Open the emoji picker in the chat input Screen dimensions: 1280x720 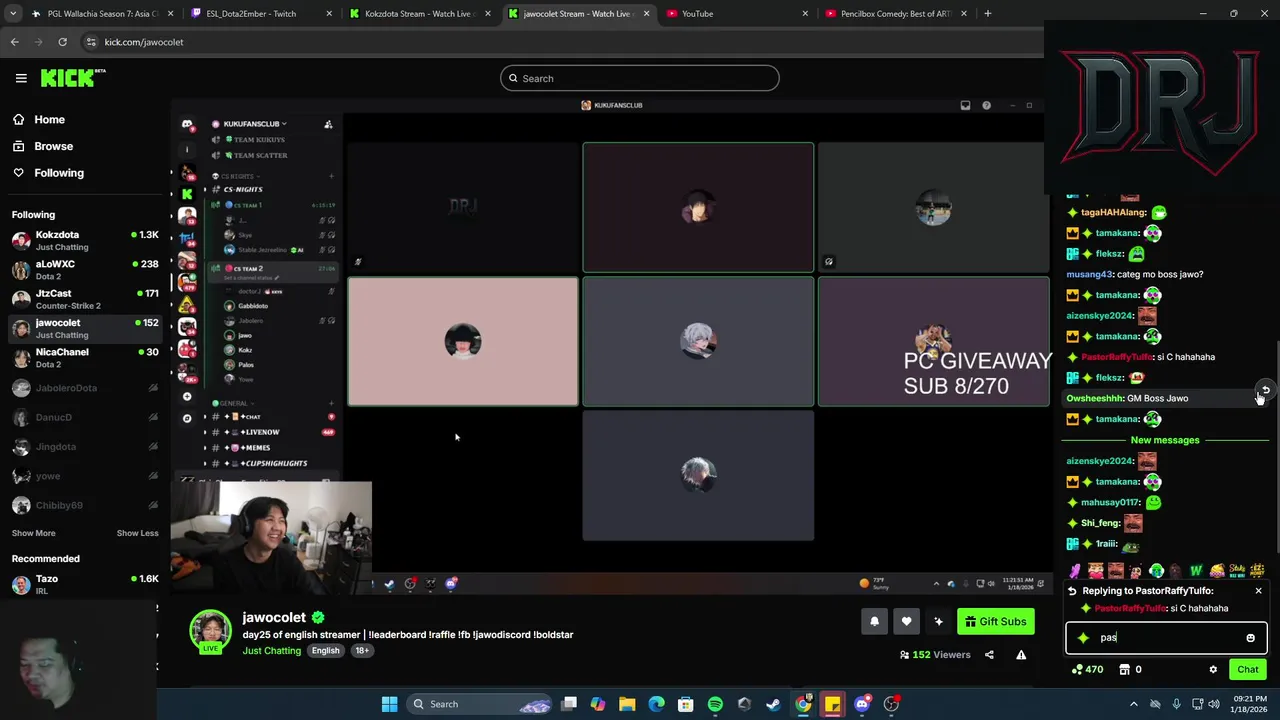[x=1250, y=638]
